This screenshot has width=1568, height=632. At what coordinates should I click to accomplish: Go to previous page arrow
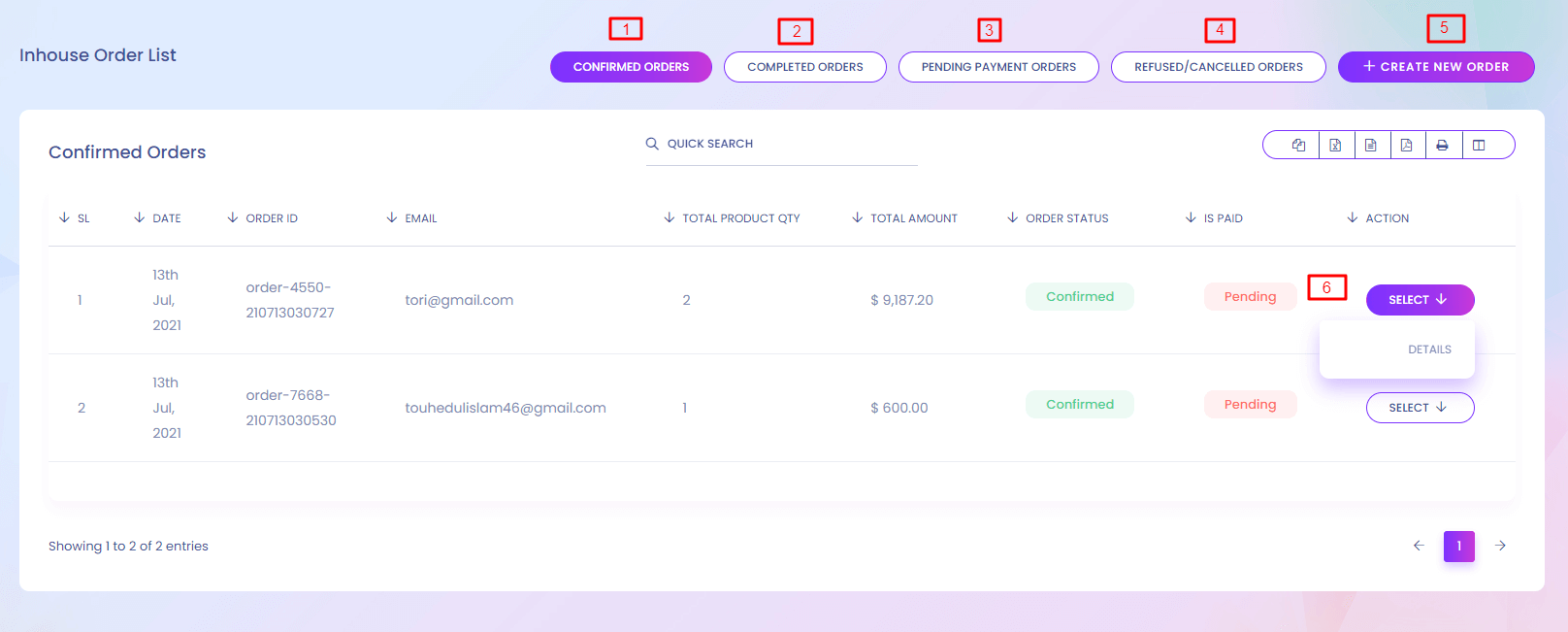pos(1419,546)
